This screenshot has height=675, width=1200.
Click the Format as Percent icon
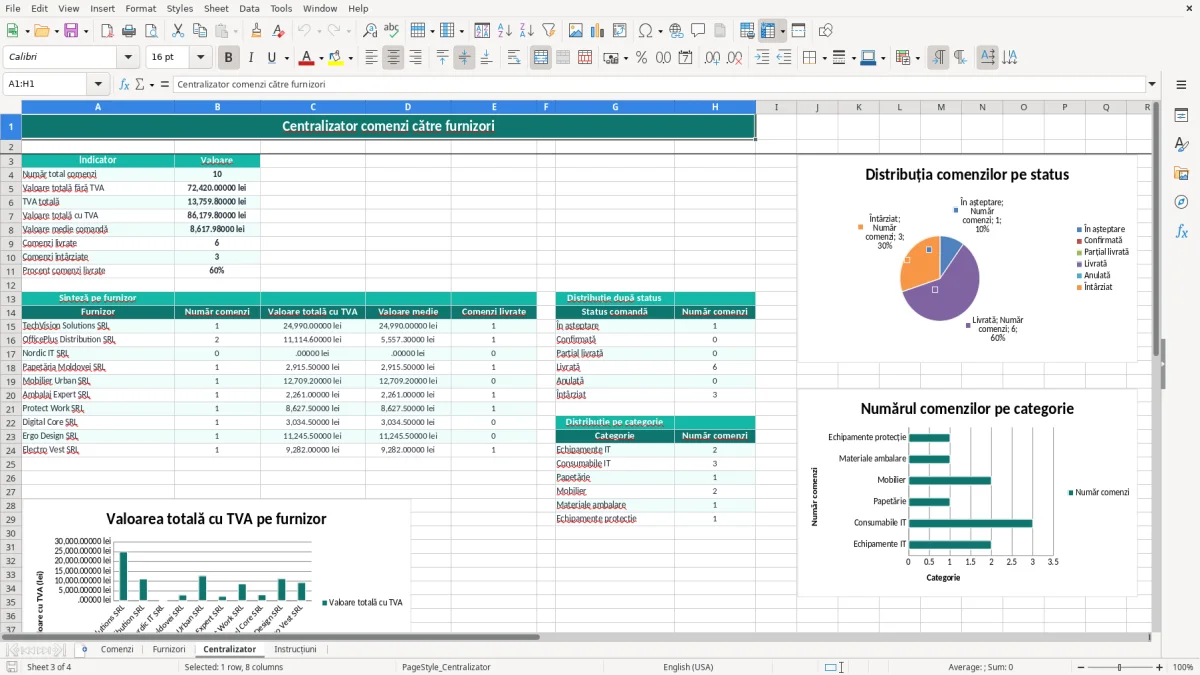pyautogui.click(x=641, y=58)
